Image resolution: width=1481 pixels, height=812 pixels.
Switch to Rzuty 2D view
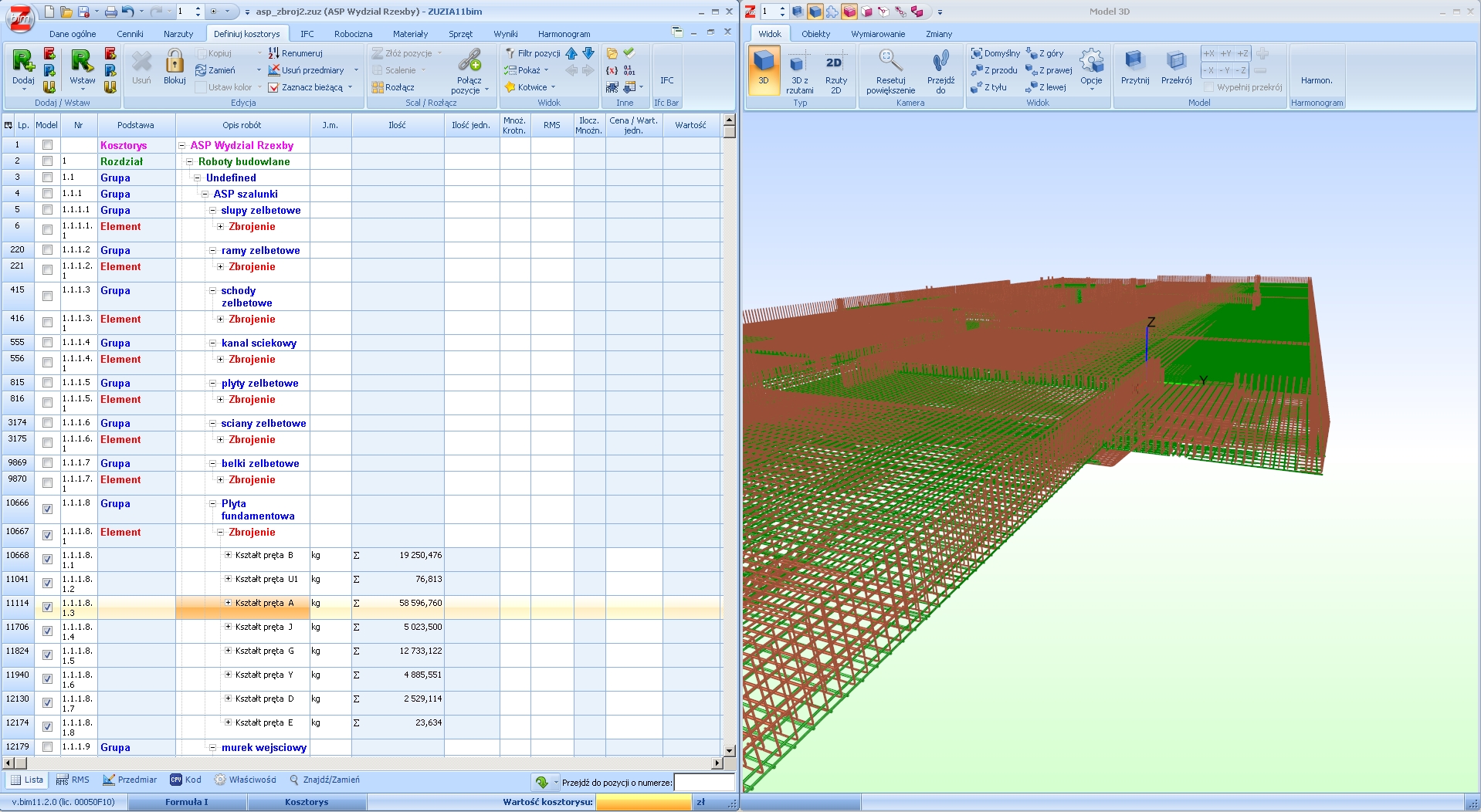point(835,63)
